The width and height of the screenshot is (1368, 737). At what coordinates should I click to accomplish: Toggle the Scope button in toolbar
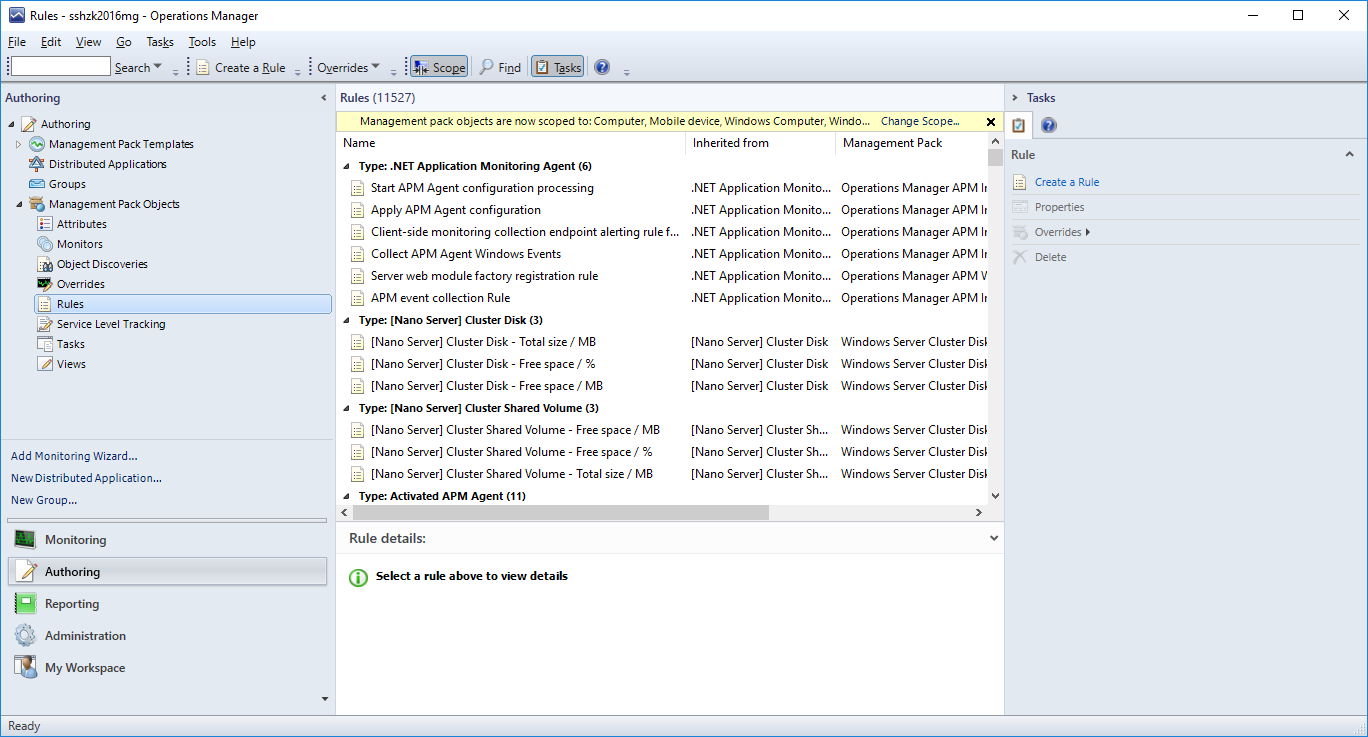439,67
